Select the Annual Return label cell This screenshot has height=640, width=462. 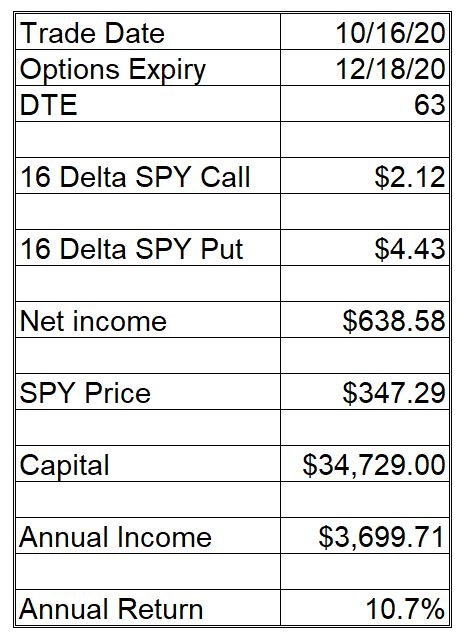tap(148, 607)
